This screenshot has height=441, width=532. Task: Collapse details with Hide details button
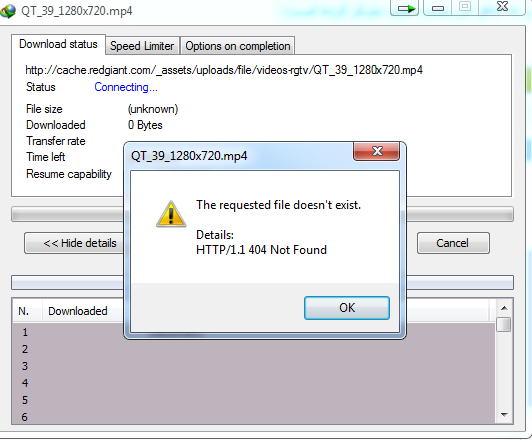74,243
